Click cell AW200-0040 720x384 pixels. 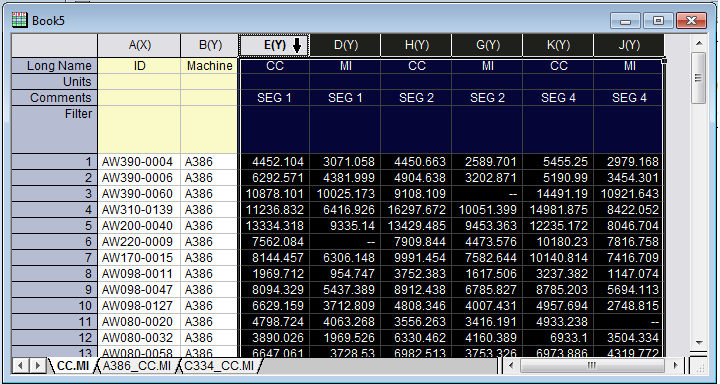click(139, 226)
